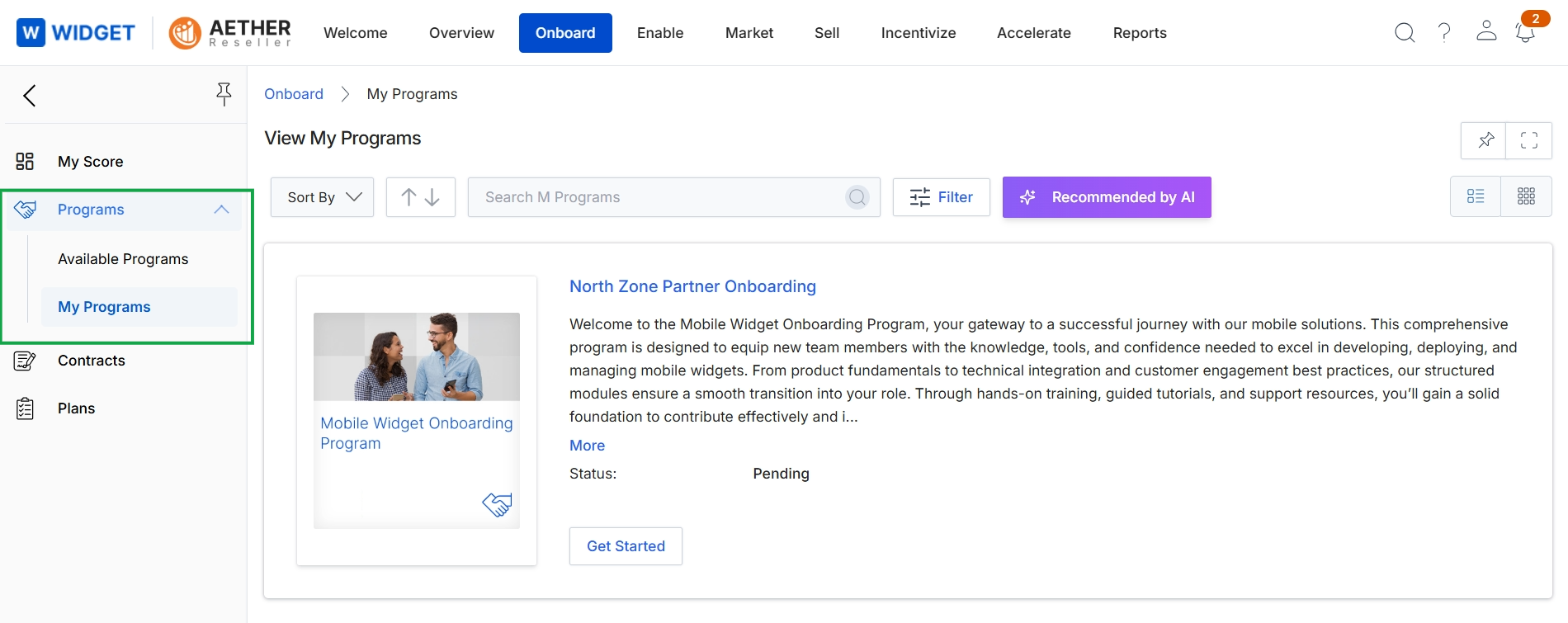
Task: Click the Get Started button
Action: pos(626,546)
